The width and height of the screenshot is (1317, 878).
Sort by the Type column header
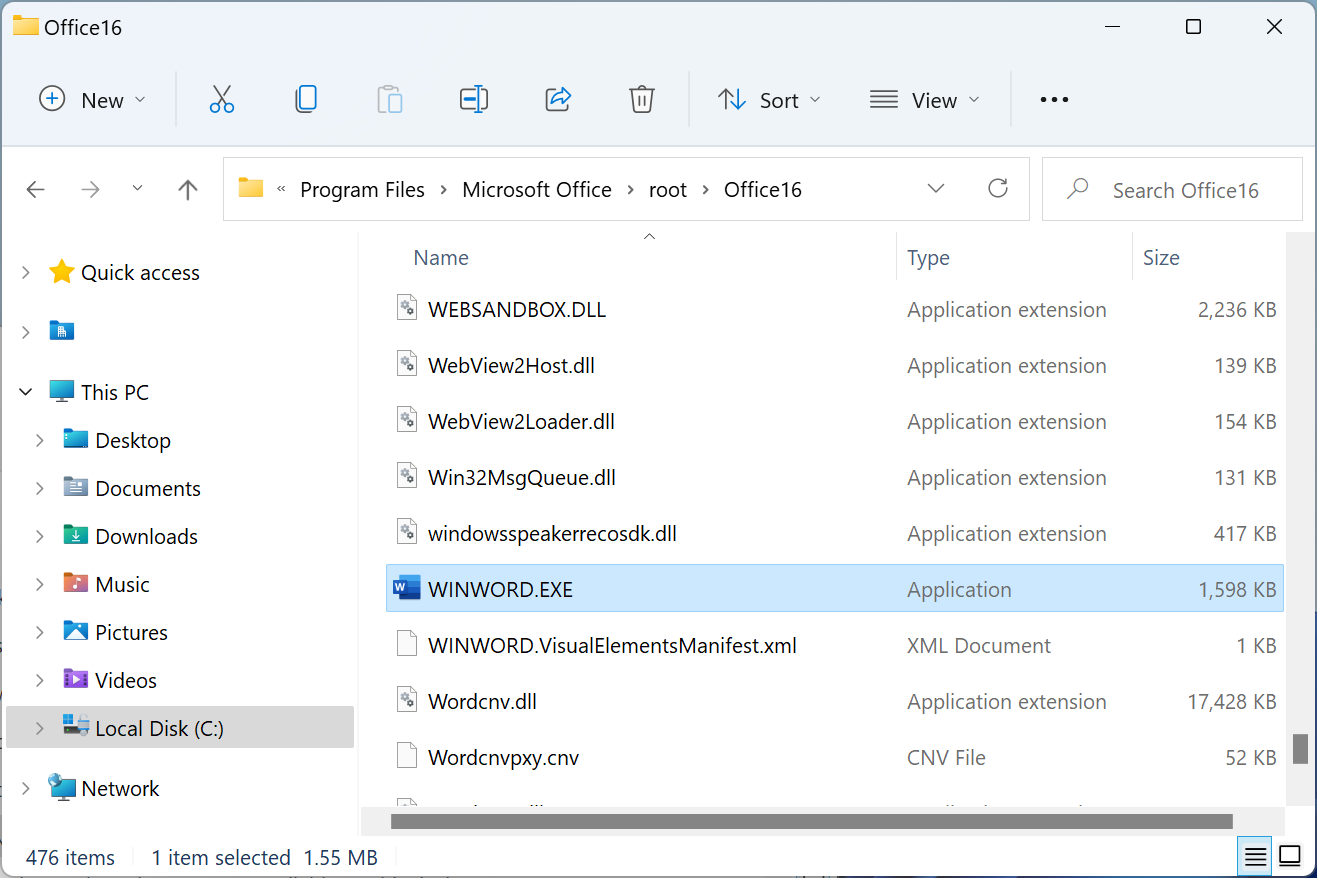click(928, 257)
